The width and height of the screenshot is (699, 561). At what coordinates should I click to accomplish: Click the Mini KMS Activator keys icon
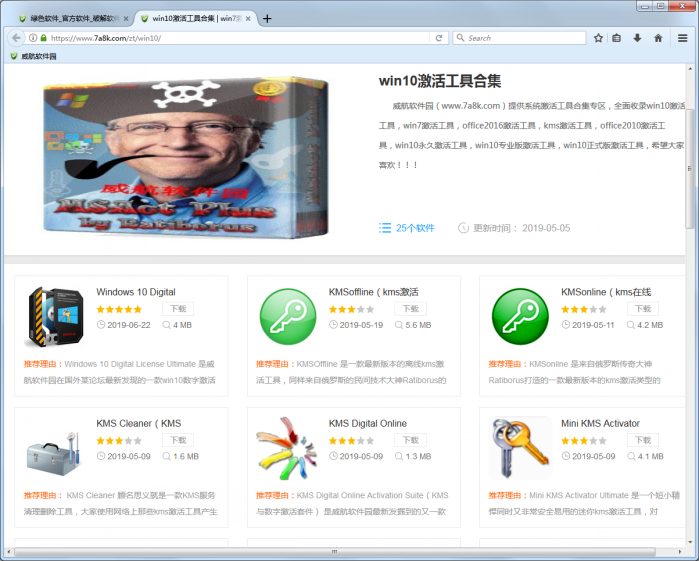tap(520, 448)
